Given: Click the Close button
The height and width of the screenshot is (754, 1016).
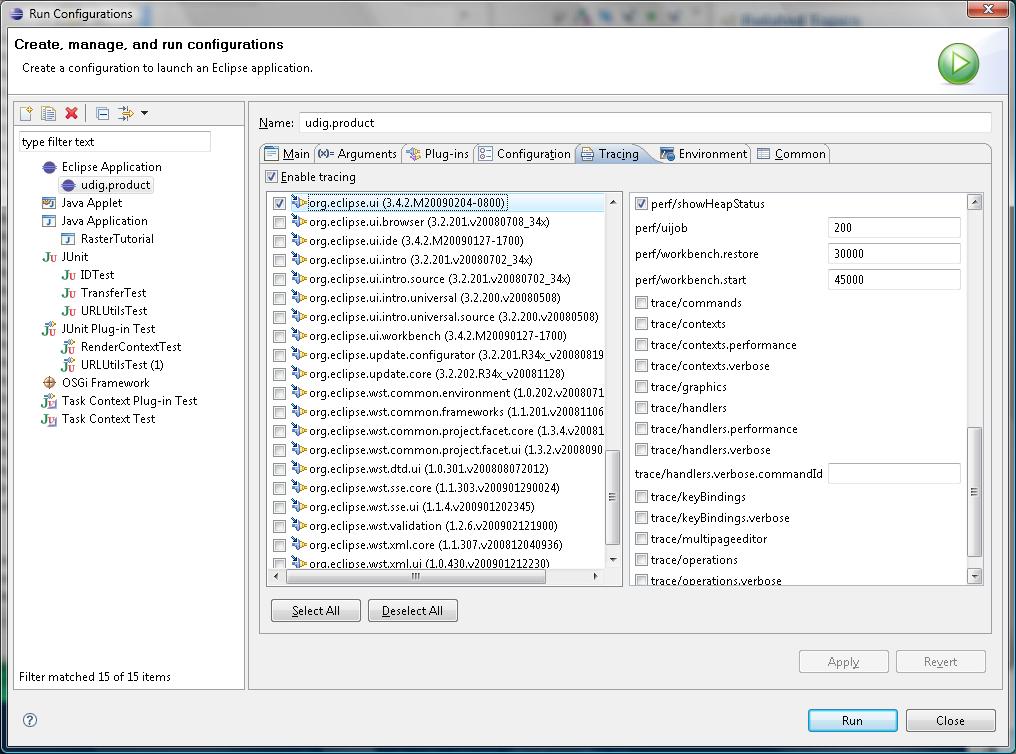Looking at the screenshot, I should [x=951, y=720].
